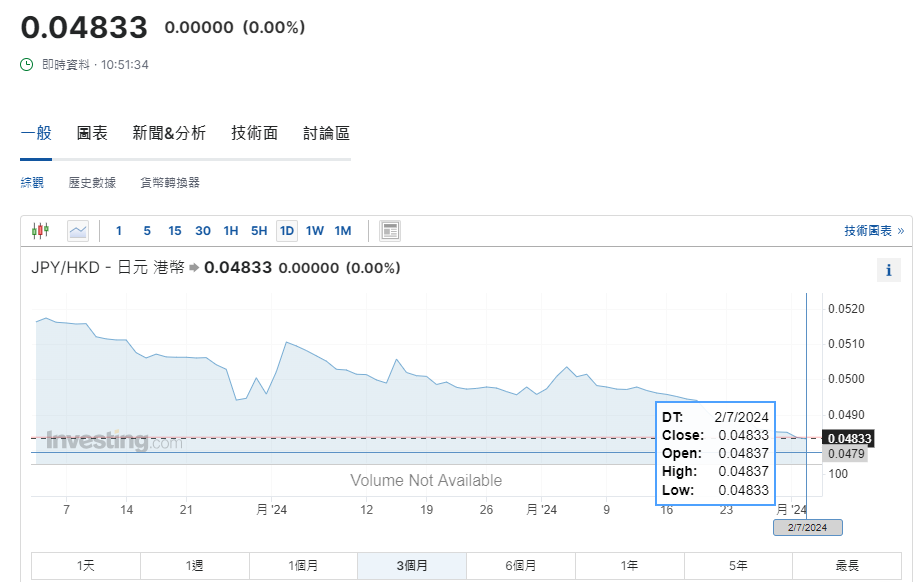Image resolution: width=915 pixels, height=582 pixels.
Task: Toggle the 1D interval button
Action: 287,231
